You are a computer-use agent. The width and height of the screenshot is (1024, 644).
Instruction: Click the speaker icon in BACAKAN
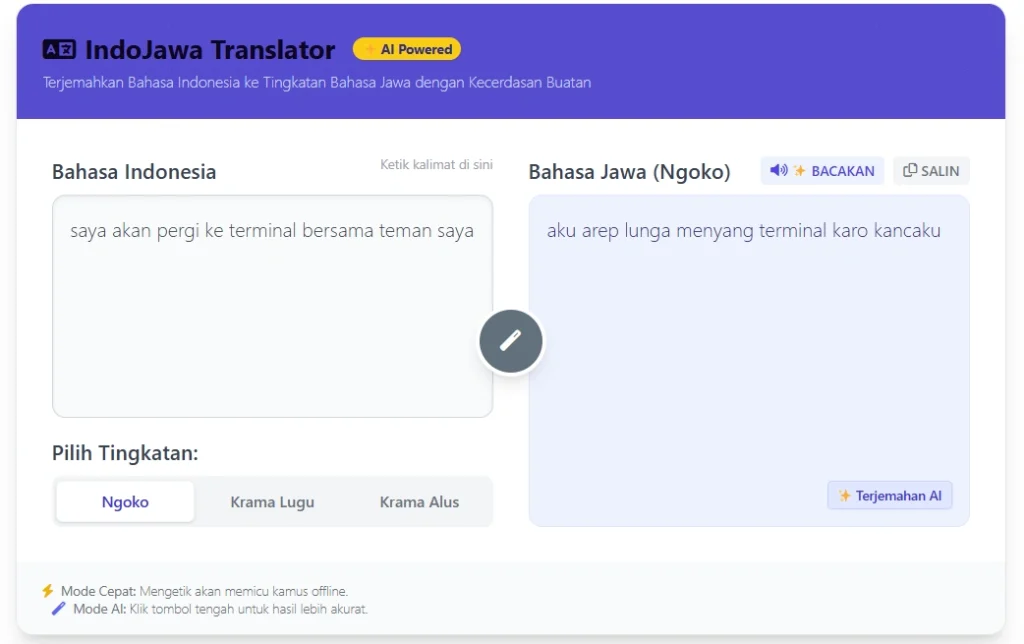(779, 170)
